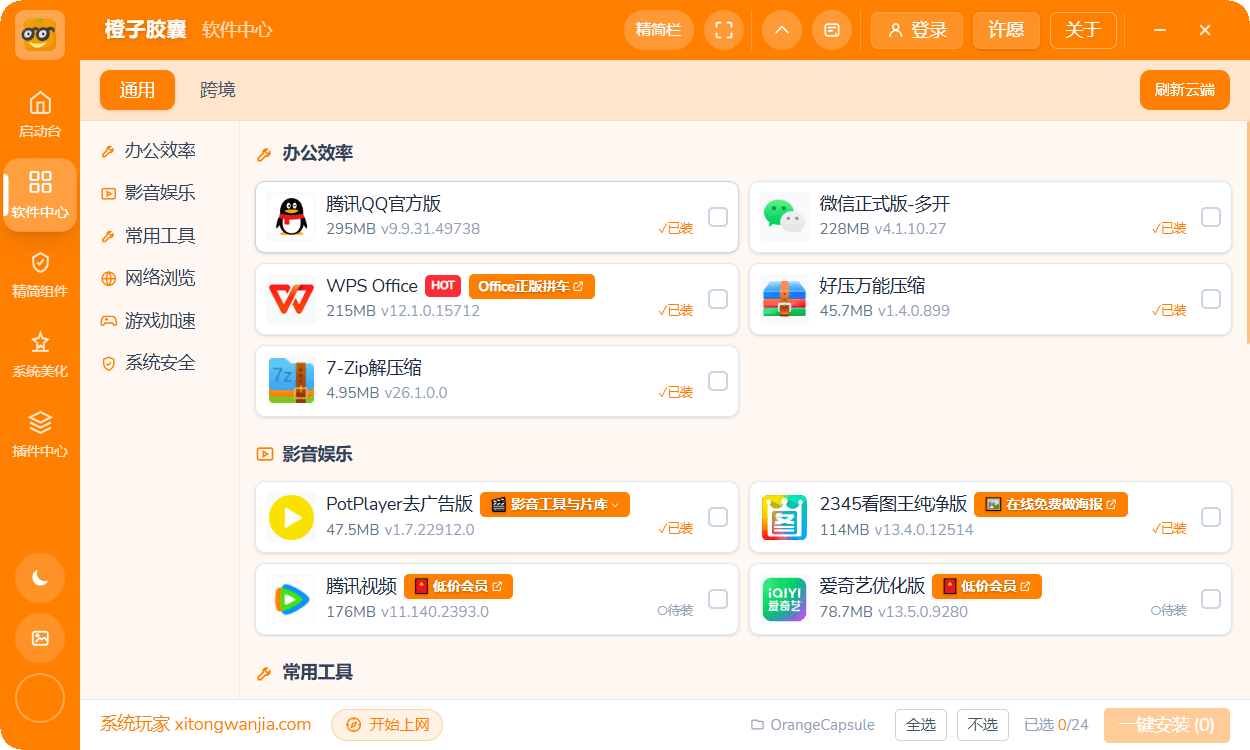Open 系统美化 in the sidebar
Image resolution: width=1250 pixels, height=750 pixels.
(40, 355)
